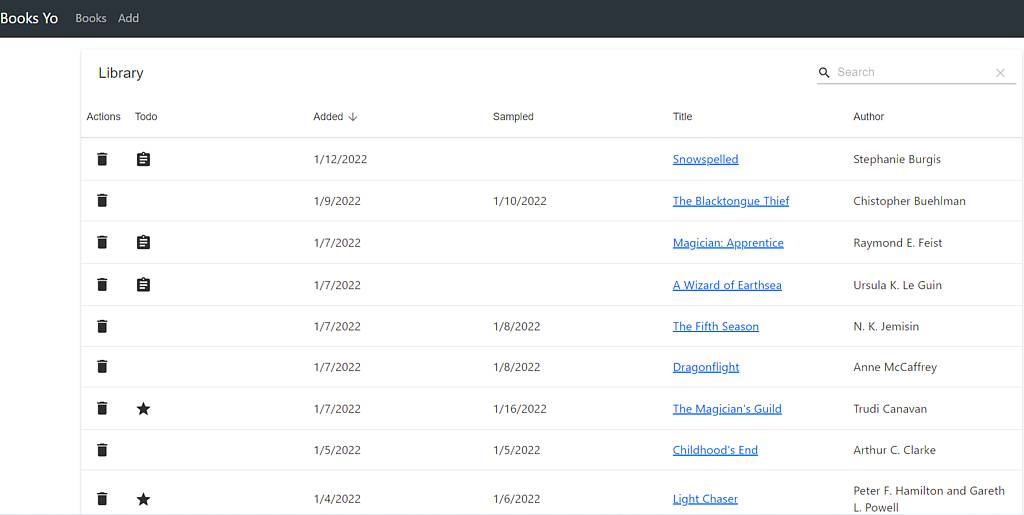1024x515 pixels.
Task: Focus the Search input field
Action: [912, 72]
